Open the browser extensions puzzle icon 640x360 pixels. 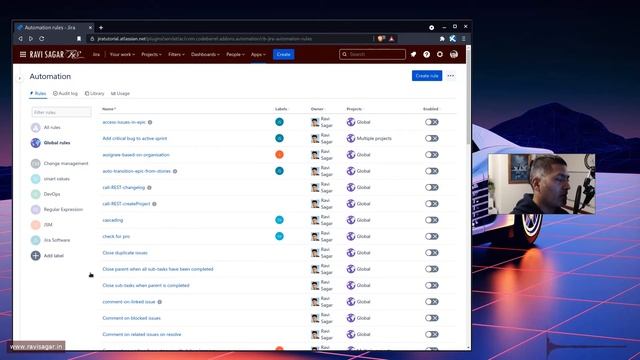(x=442, y=39)
